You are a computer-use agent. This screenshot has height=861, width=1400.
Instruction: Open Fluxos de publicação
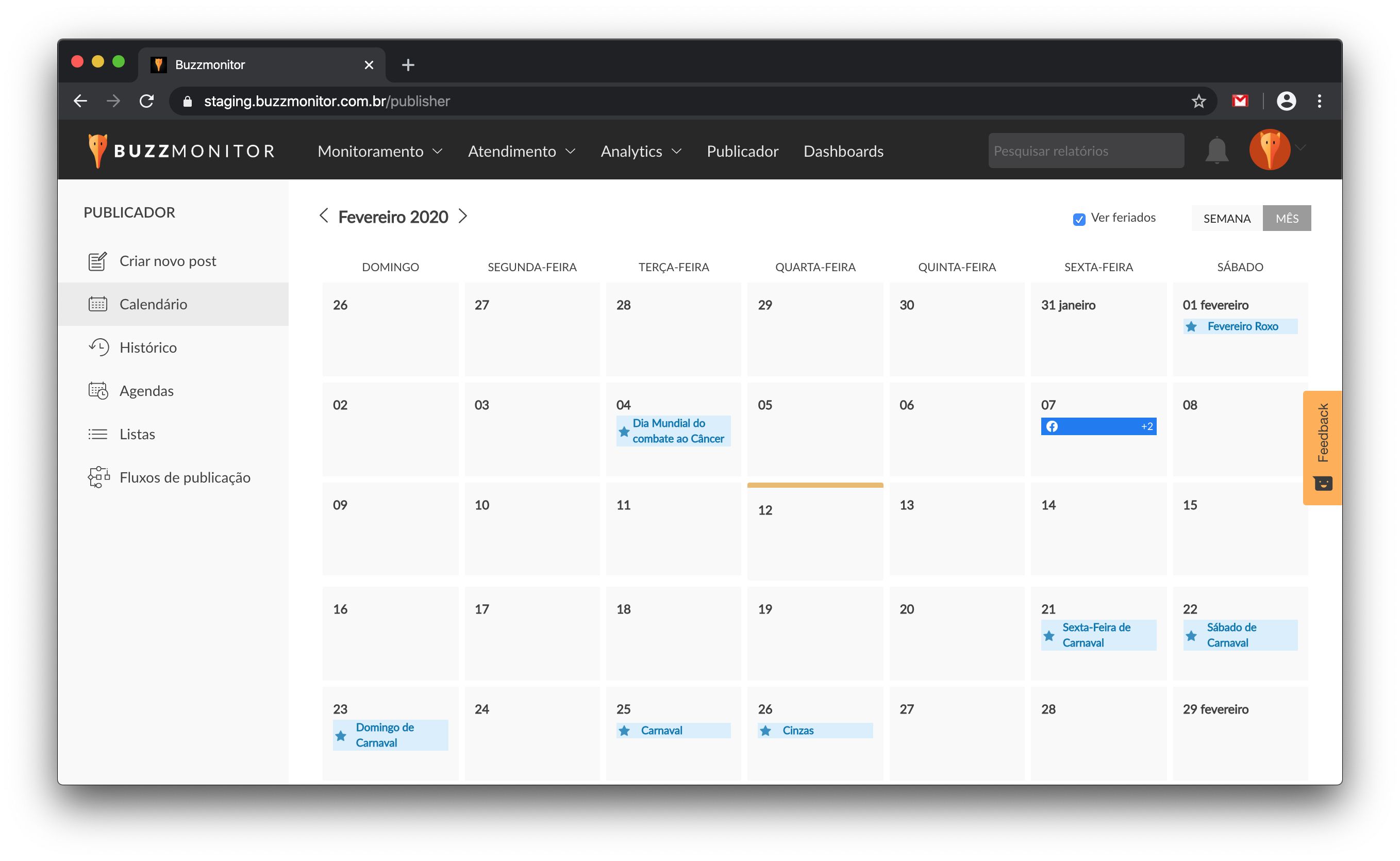pos(185,477)
